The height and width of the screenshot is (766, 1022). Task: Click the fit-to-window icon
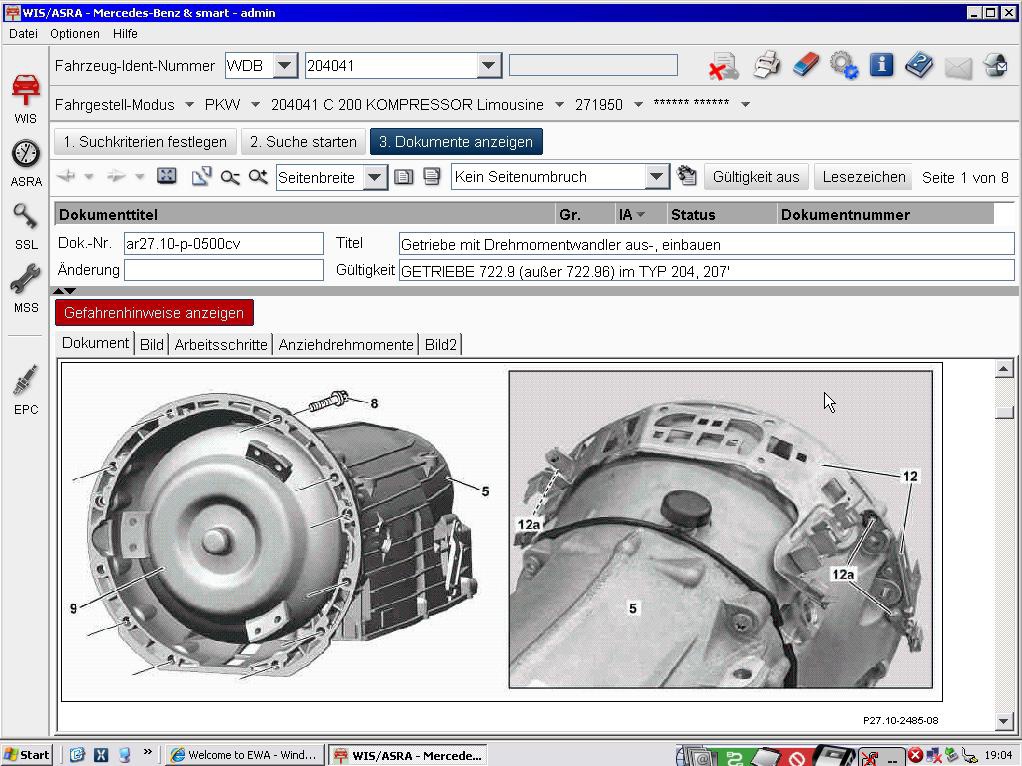click(167, 176)
